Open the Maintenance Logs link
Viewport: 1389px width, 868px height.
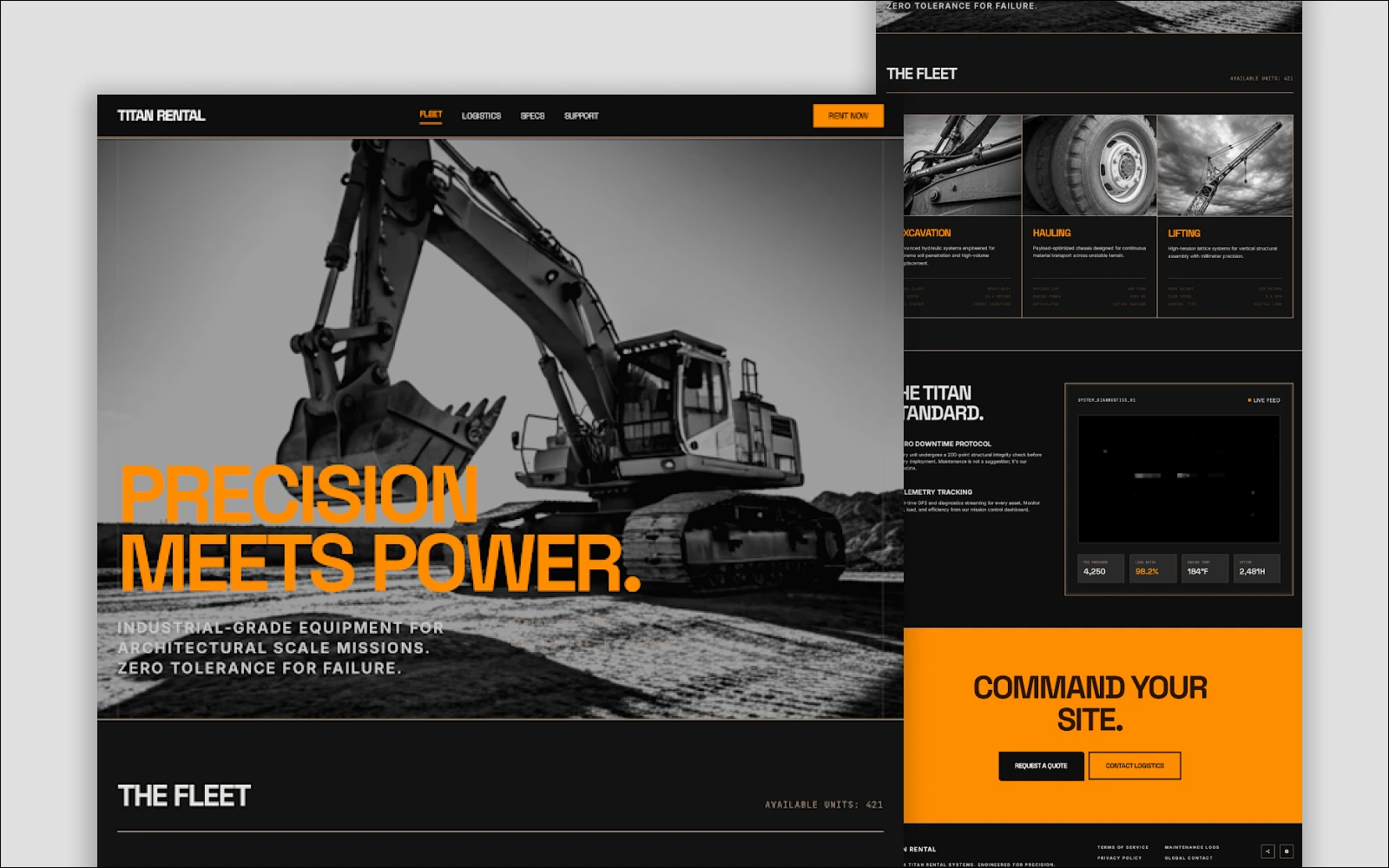point(1191,845)
